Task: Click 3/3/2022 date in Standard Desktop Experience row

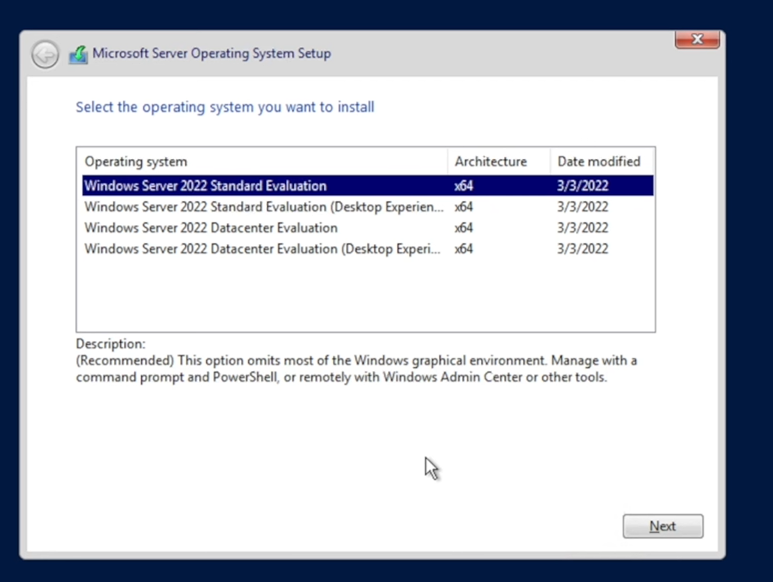Action: pos(583,207)
